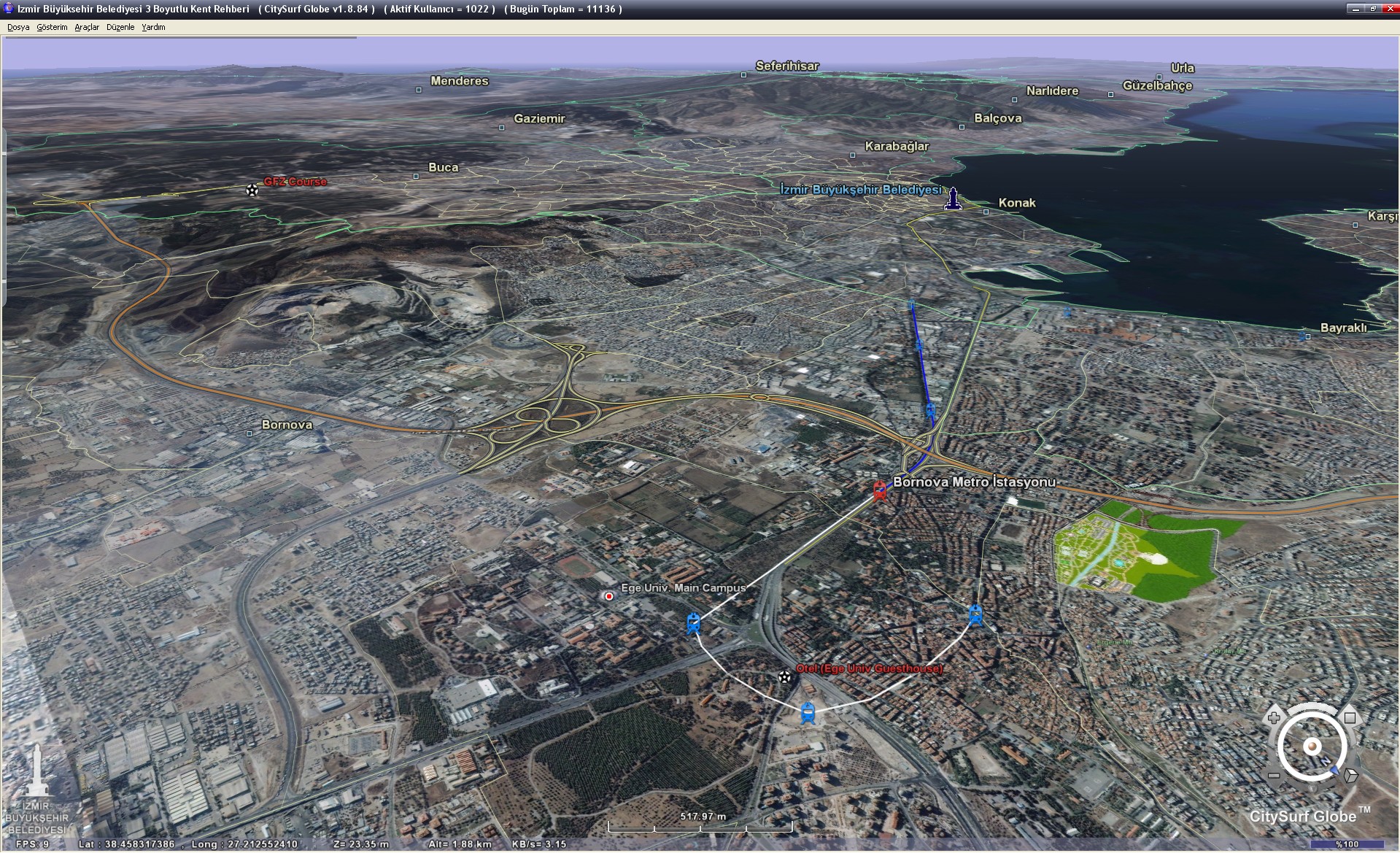
Task: Click the application icon in the title bar
Action: pos(8,9)
